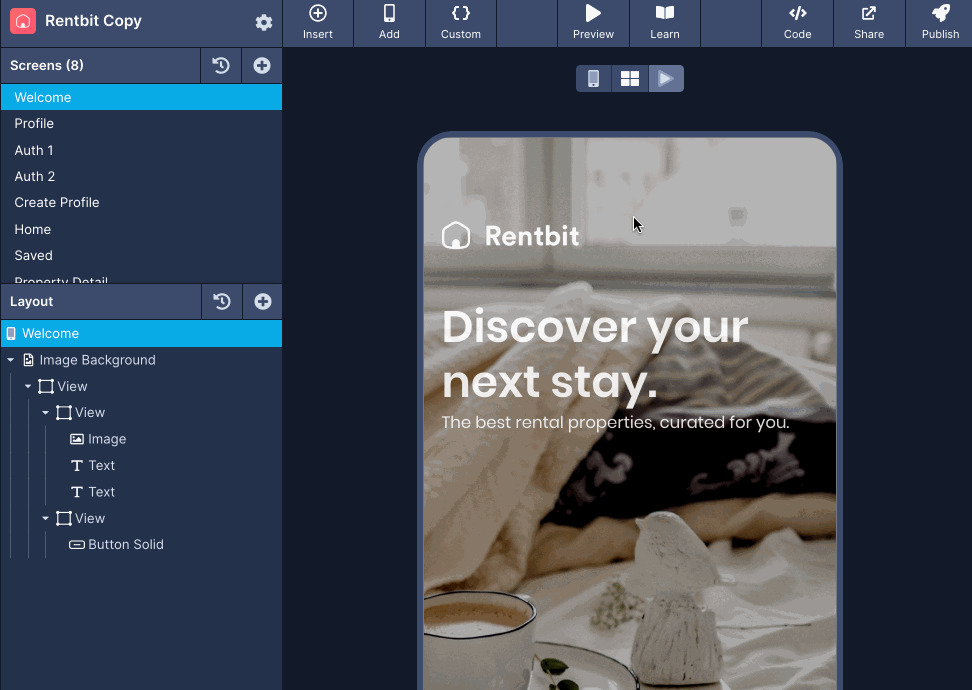Open Screens history icon
Viewport: 972px width, 690px height.
pos(221,66)
